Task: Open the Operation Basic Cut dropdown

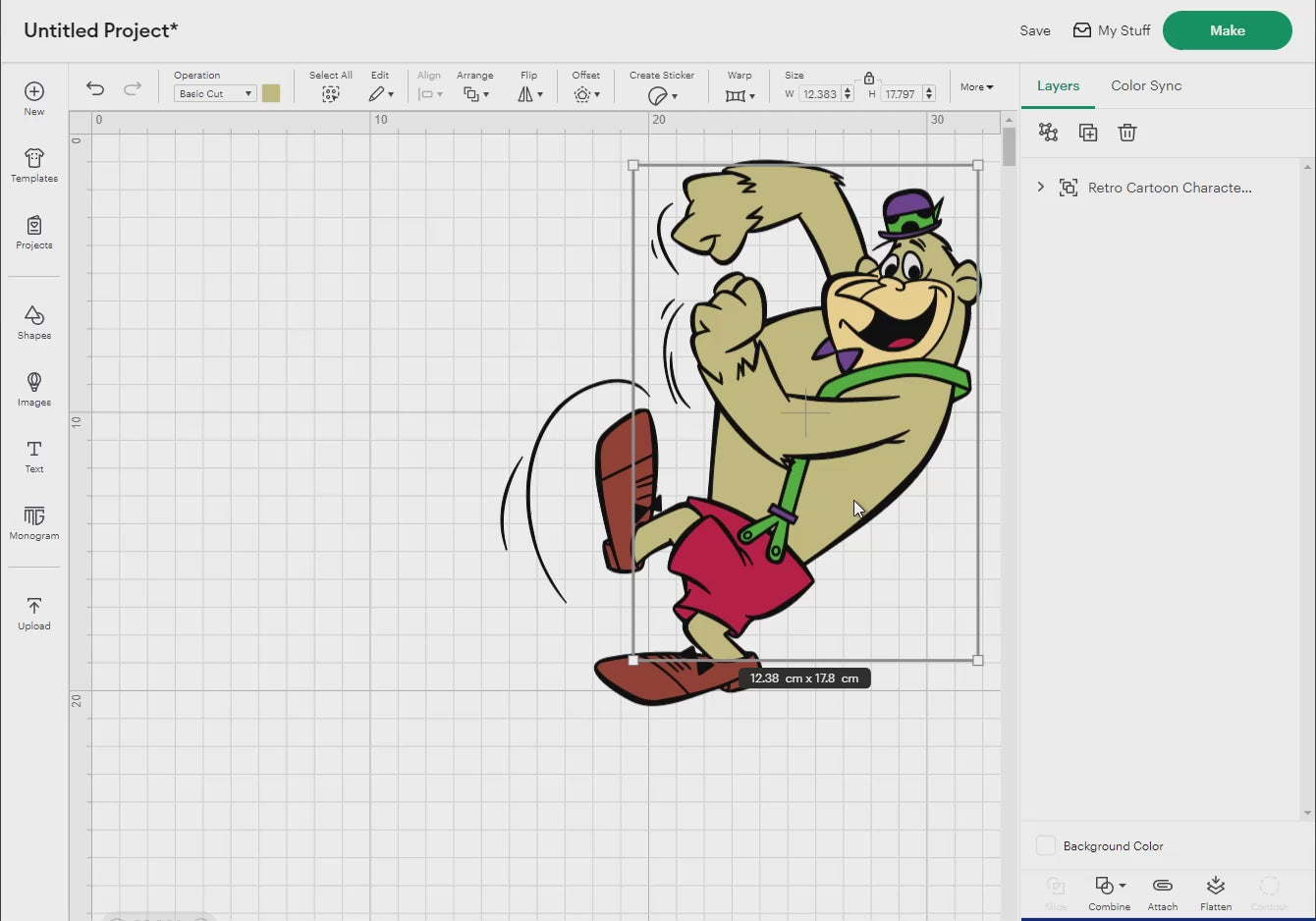Action: (x=215, y=93)
